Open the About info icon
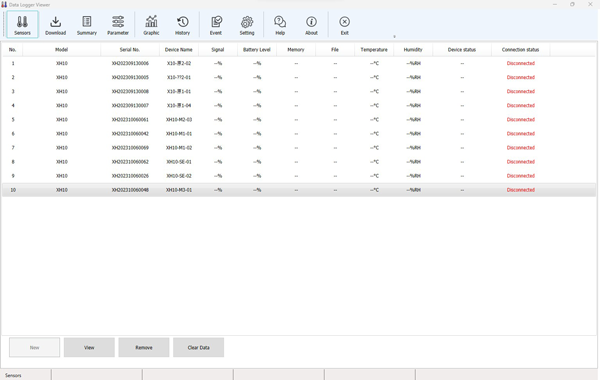The height and width of the screenshot is (380, 600). (x=311, y=25)
